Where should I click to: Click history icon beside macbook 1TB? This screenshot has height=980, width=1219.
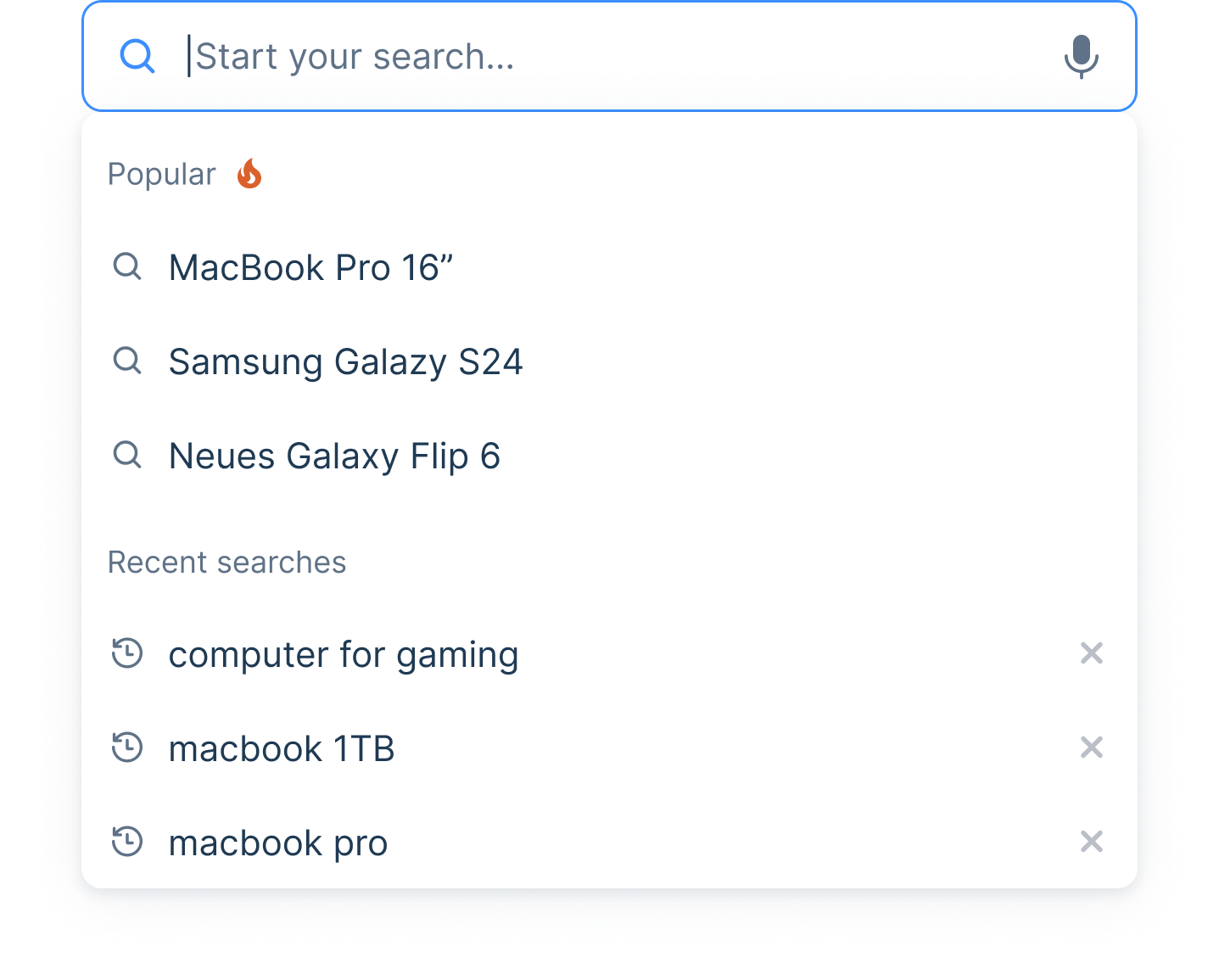coord(127,748)
